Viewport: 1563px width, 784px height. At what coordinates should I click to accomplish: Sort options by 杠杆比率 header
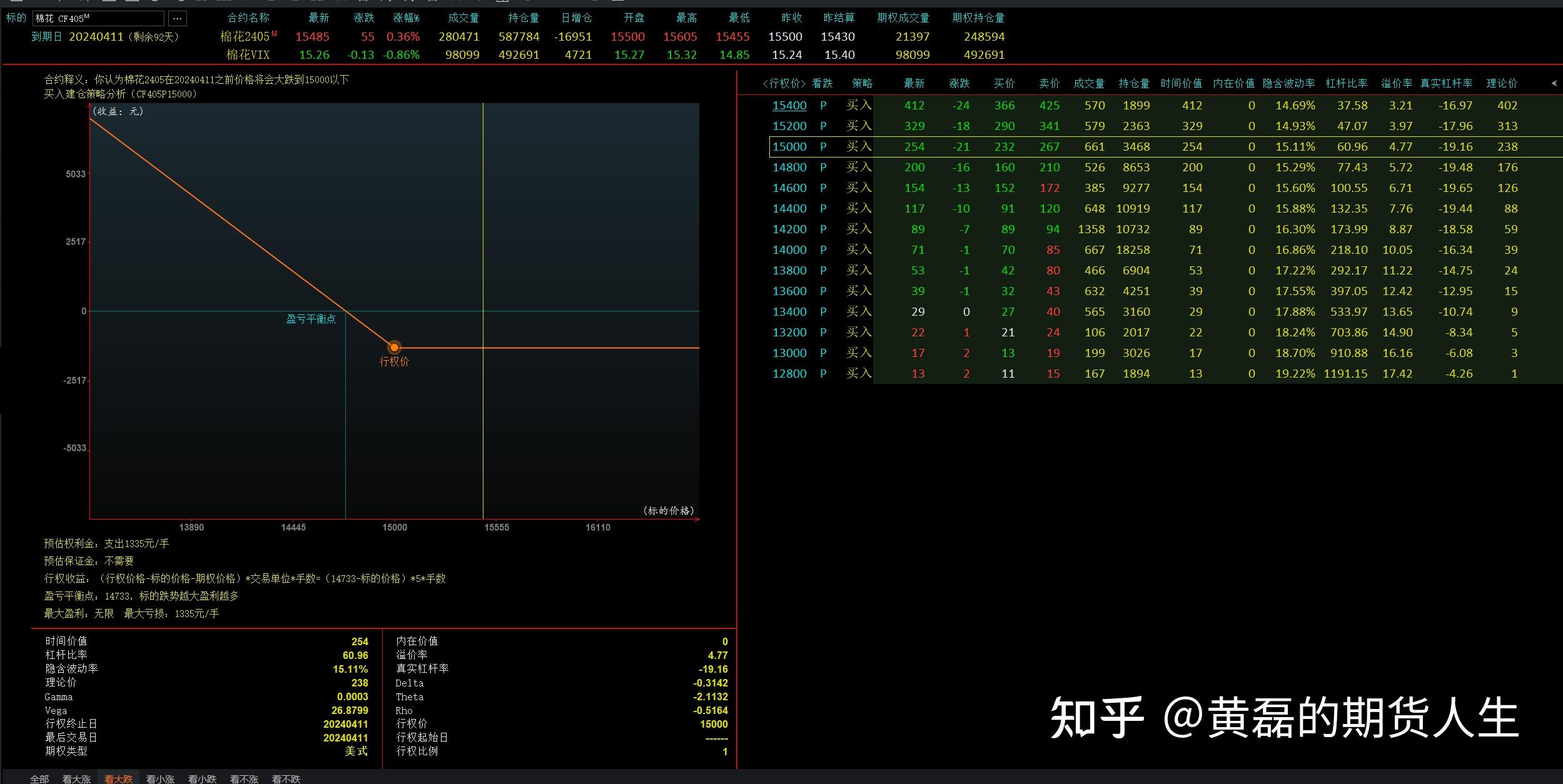[x=1347, y=83]
